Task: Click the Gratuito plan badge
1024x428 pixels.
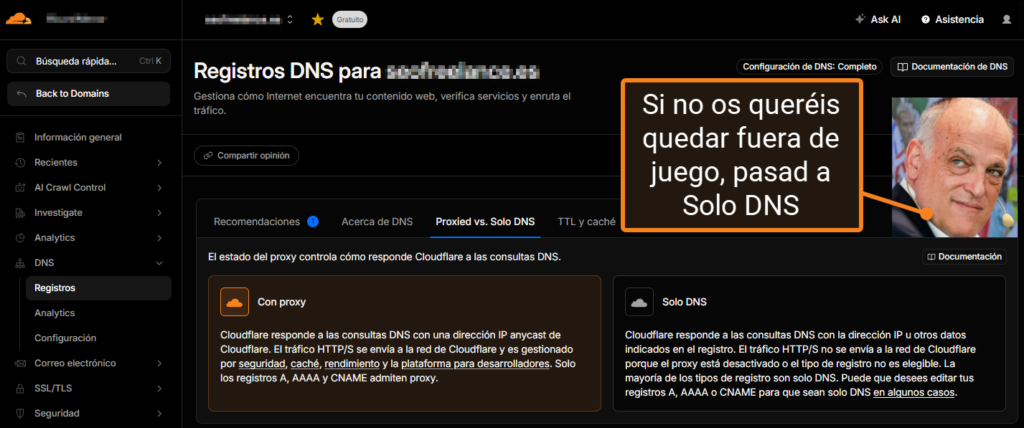Action: [x=349, y=20]
